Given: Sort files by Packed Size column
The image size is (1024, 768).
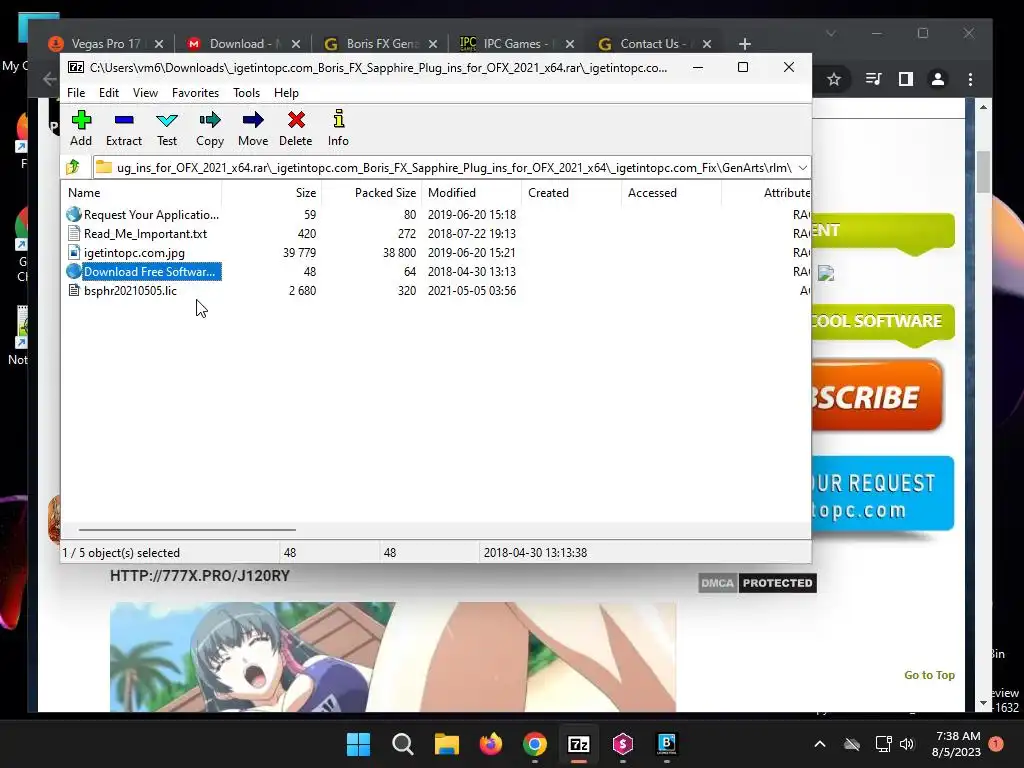Looking at the screenshot, I should pos(371,193).
